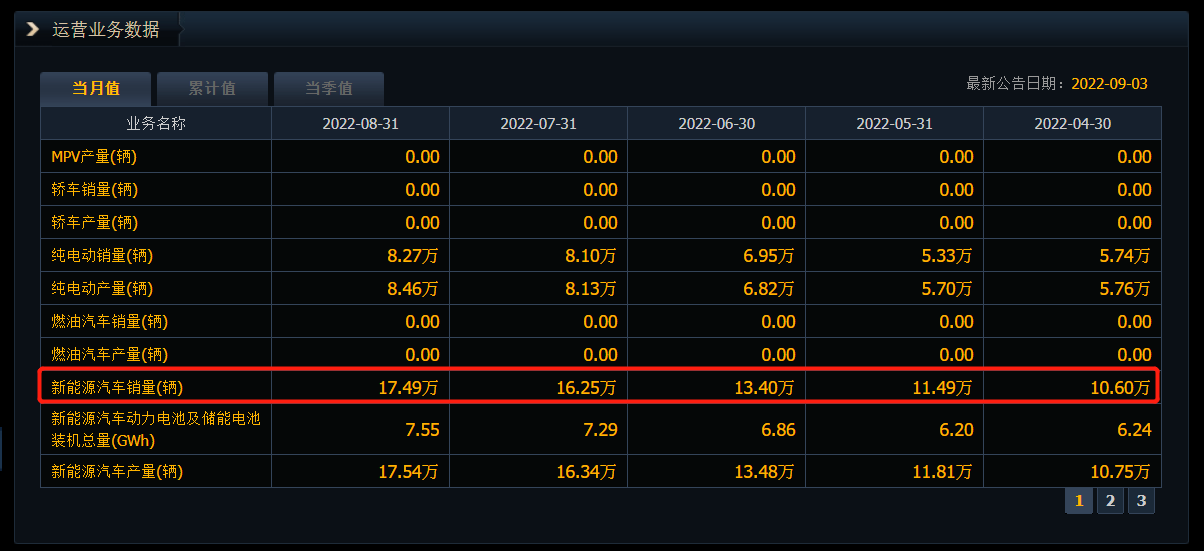Click the 16.25万 new energy sales value
1204x551 pixels.
[x=587, y=388]
